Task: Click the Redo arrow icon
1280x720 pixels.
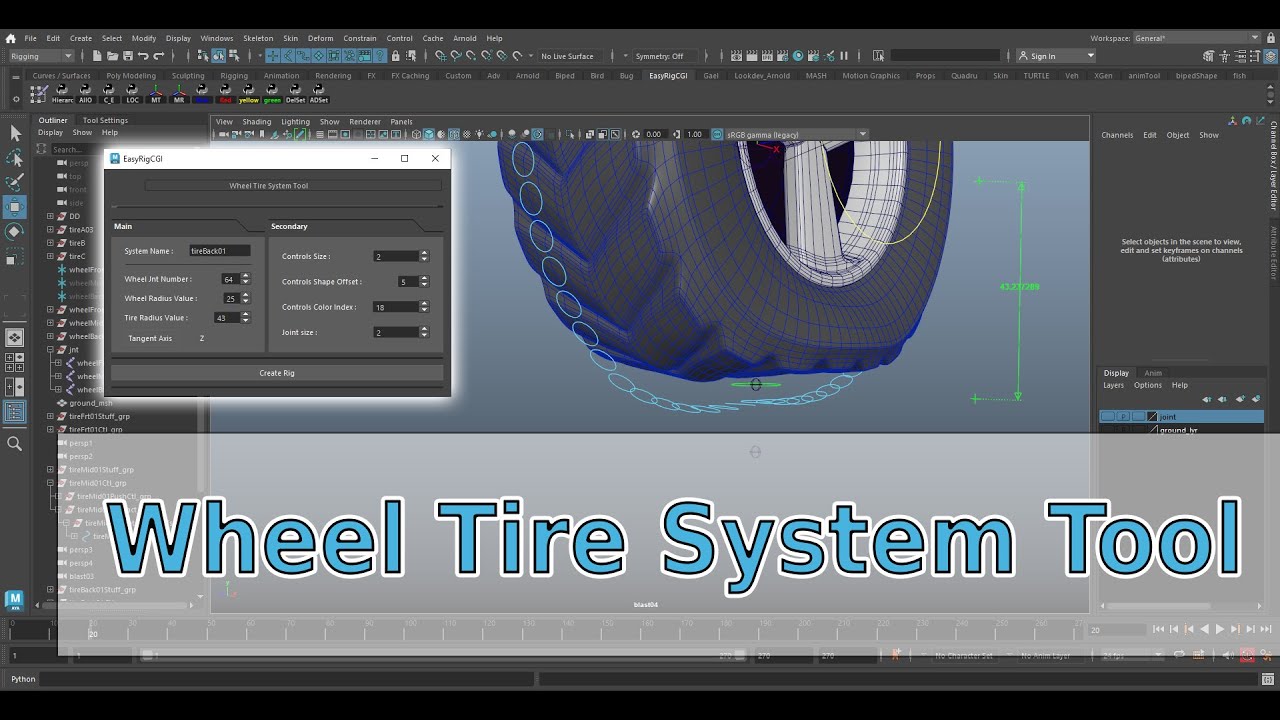Action: pyautogui.click(x=159, y=56)
